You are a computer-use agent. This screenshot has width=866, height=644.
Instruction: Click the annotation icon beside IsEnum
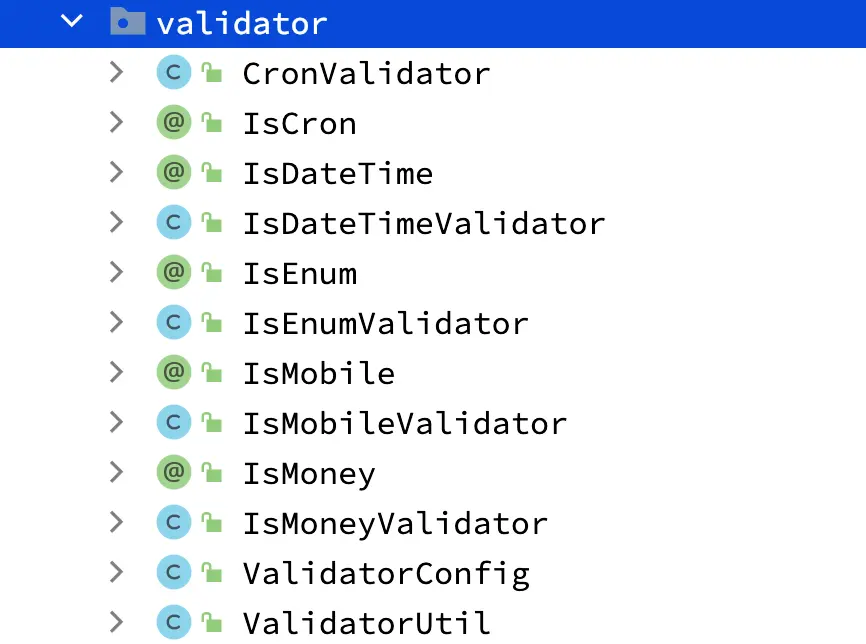[173, 273]
